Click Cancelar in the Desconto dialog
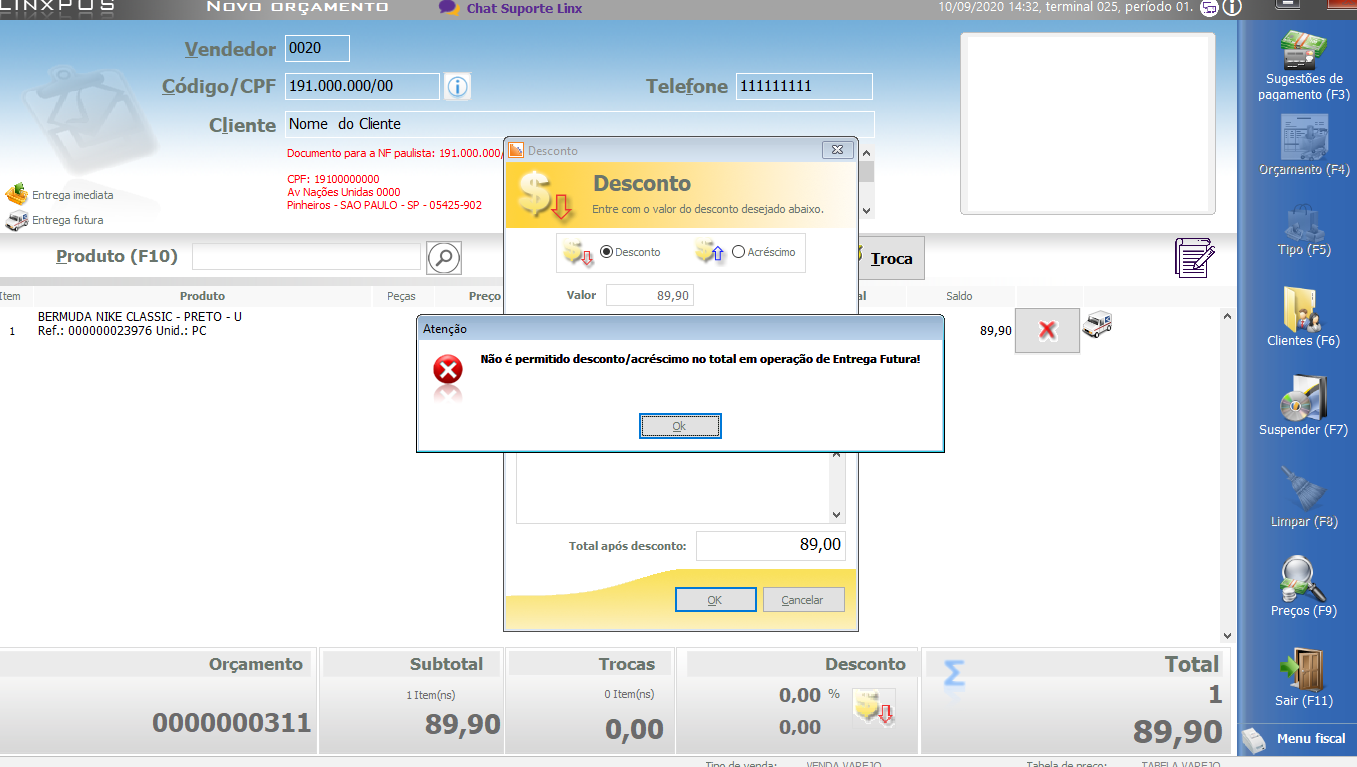The width and height of the screenshot is (1357, 767). point(803,600)
